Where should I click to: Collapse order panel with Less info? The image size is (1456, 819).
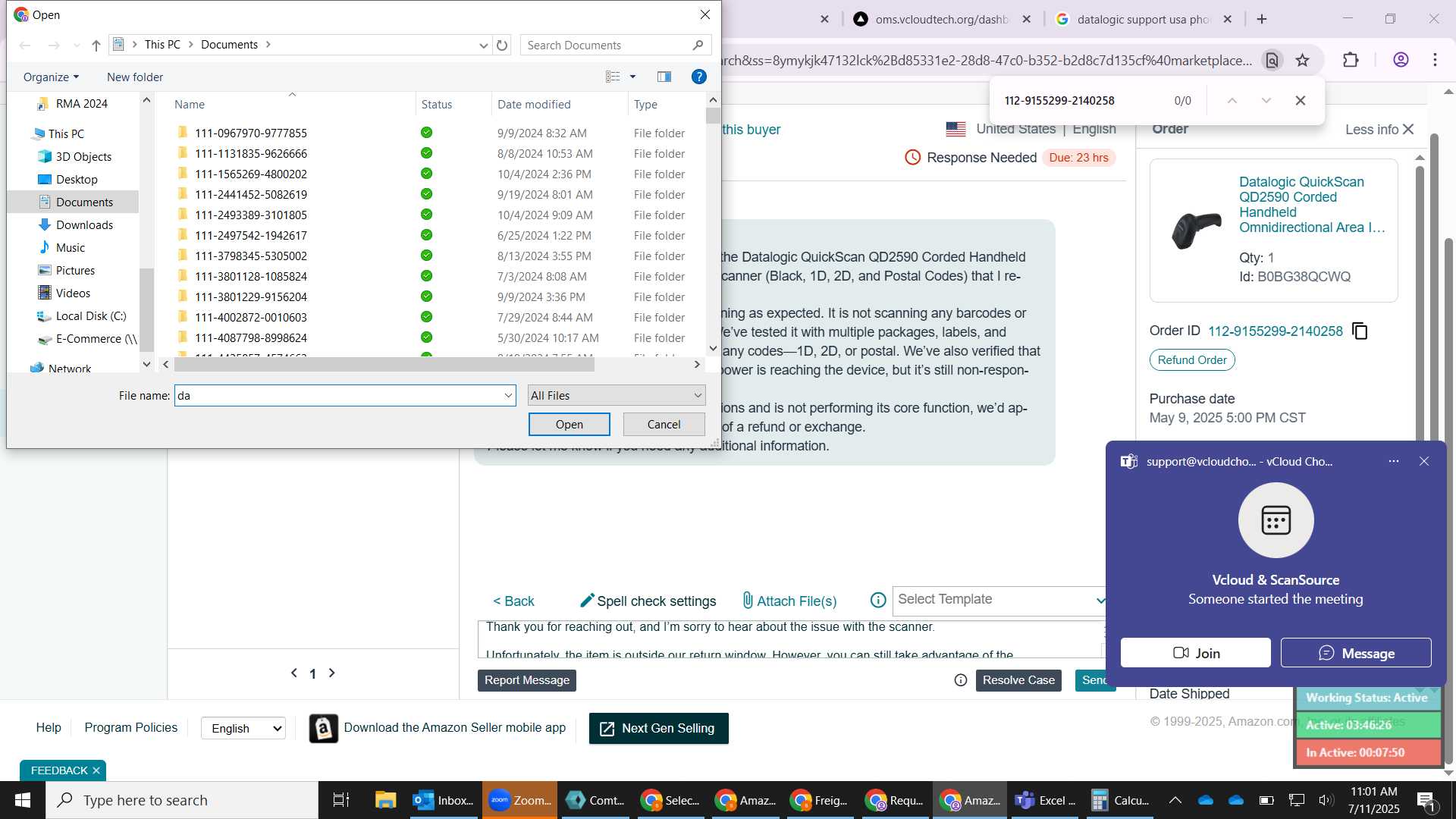point(1380,130)
